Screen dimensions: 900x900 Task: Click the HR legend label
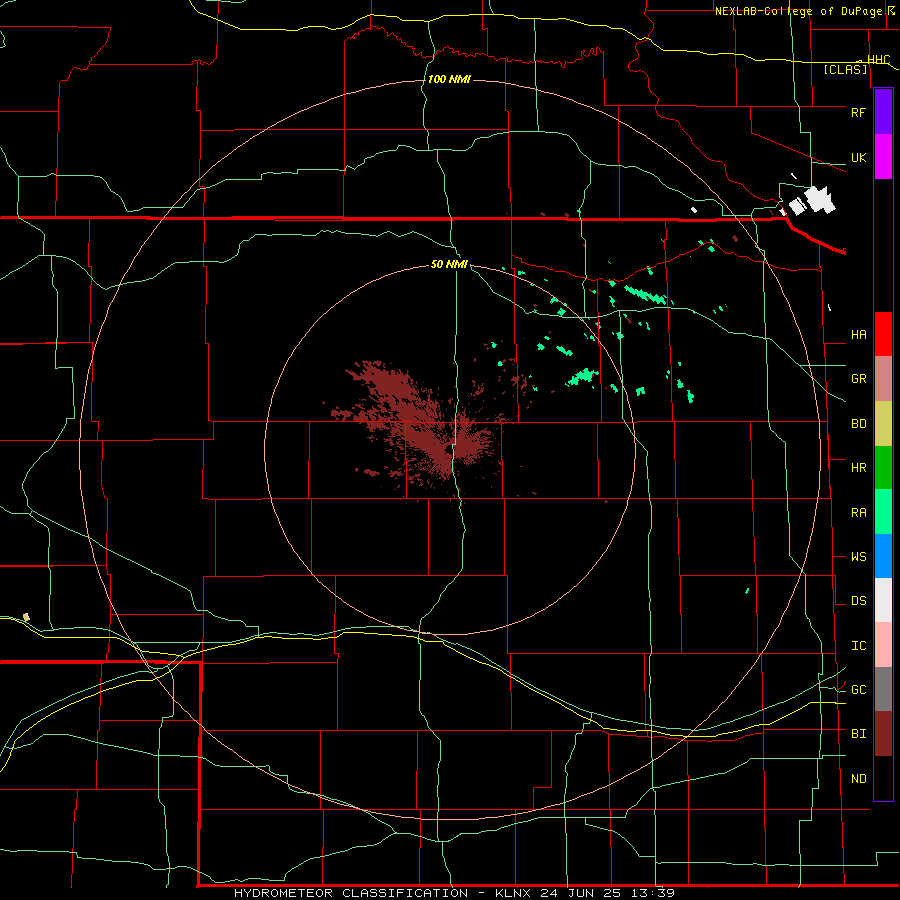pyautogui.click(x=858, y=468)
